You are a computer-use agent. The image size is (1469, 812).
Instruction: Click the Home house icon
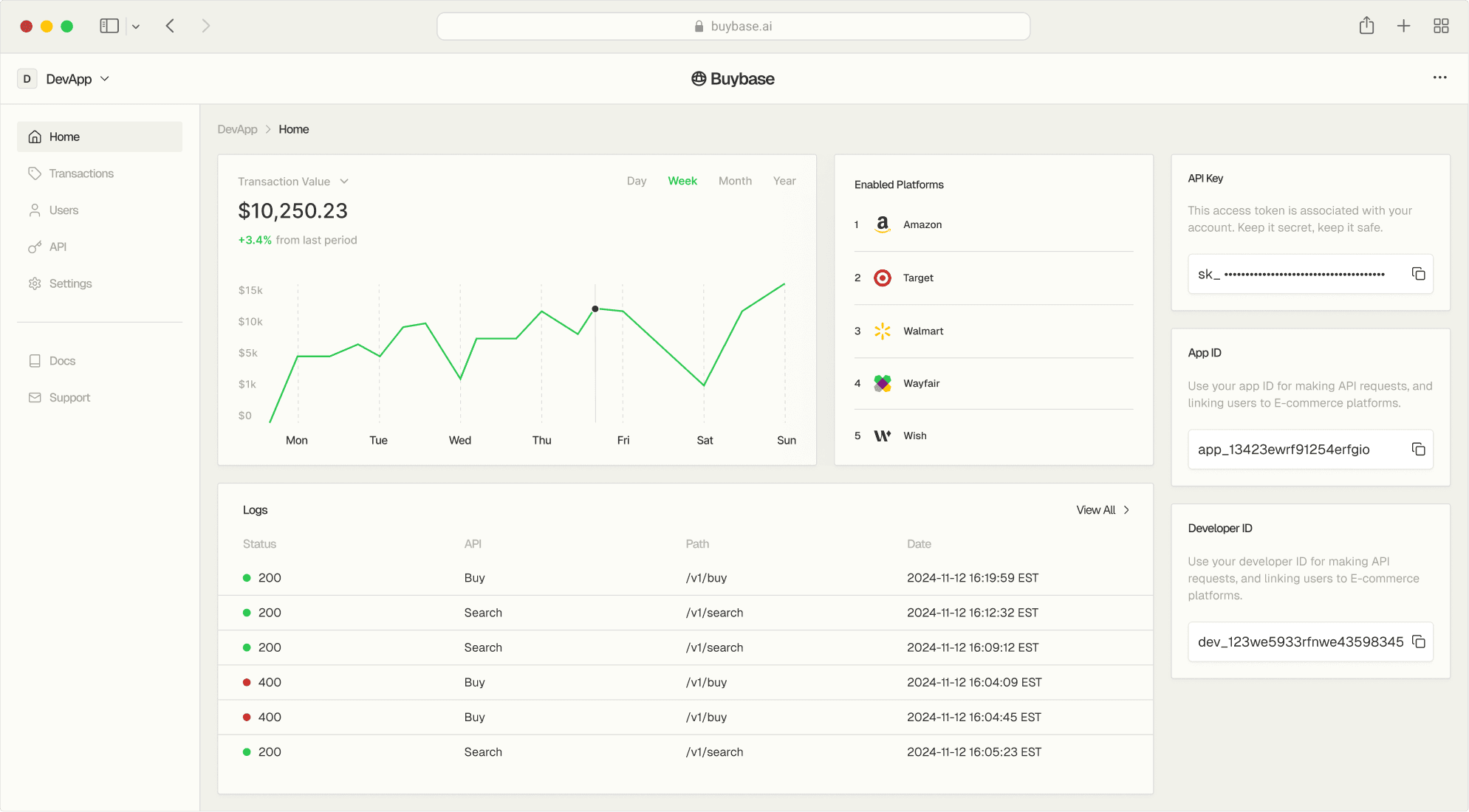tap(35, 137)
